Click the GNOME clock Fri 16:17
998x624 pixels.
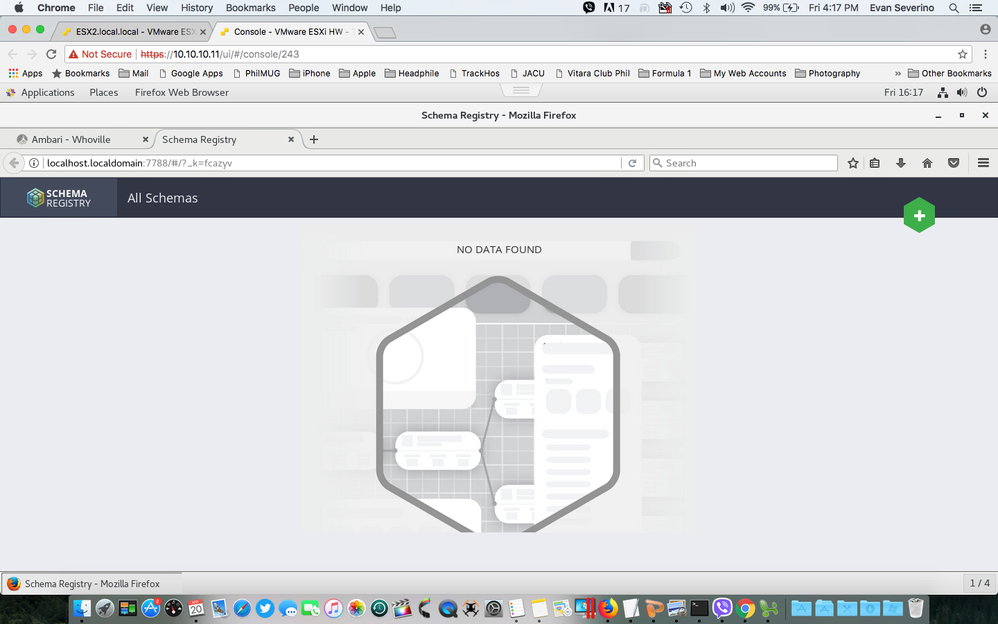point(903,92)
